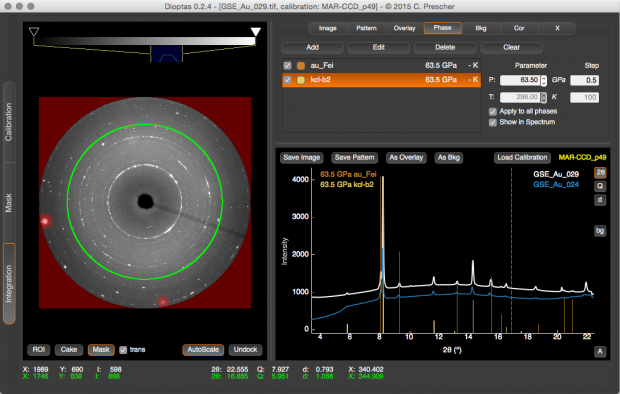Toggle the trans mask transparency checkbox
Screen dimensions: 620x394
[x=123, y=350]
